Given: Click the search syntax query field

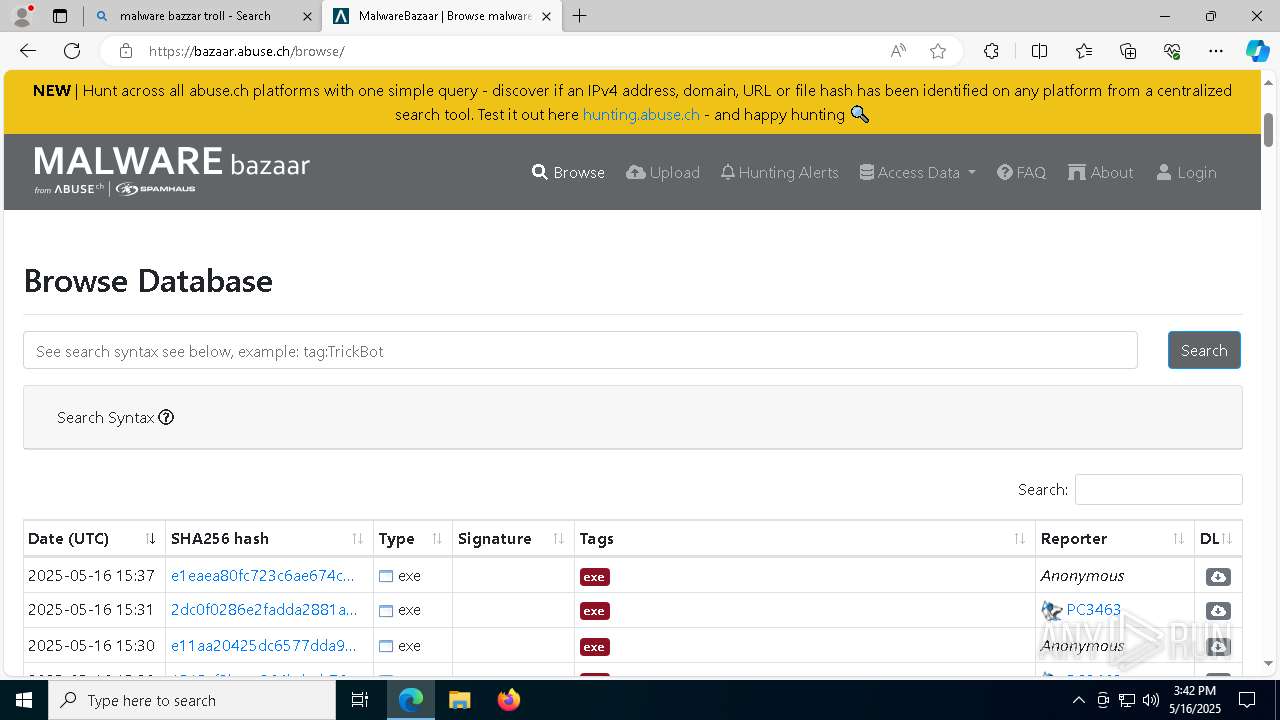Looking at the screenshot, I should point(580,350).
